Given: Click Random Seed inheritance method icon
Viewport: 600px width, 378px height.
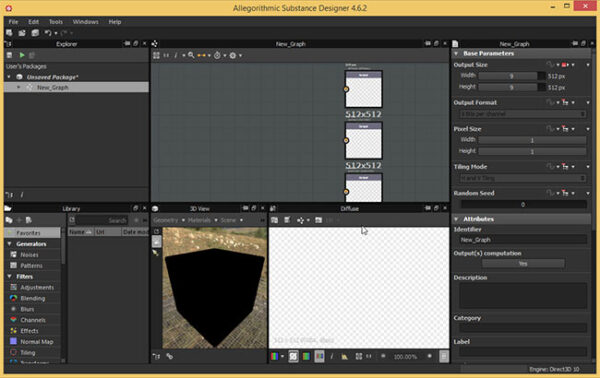Looking at the screenshot, I should click(565, 193).
